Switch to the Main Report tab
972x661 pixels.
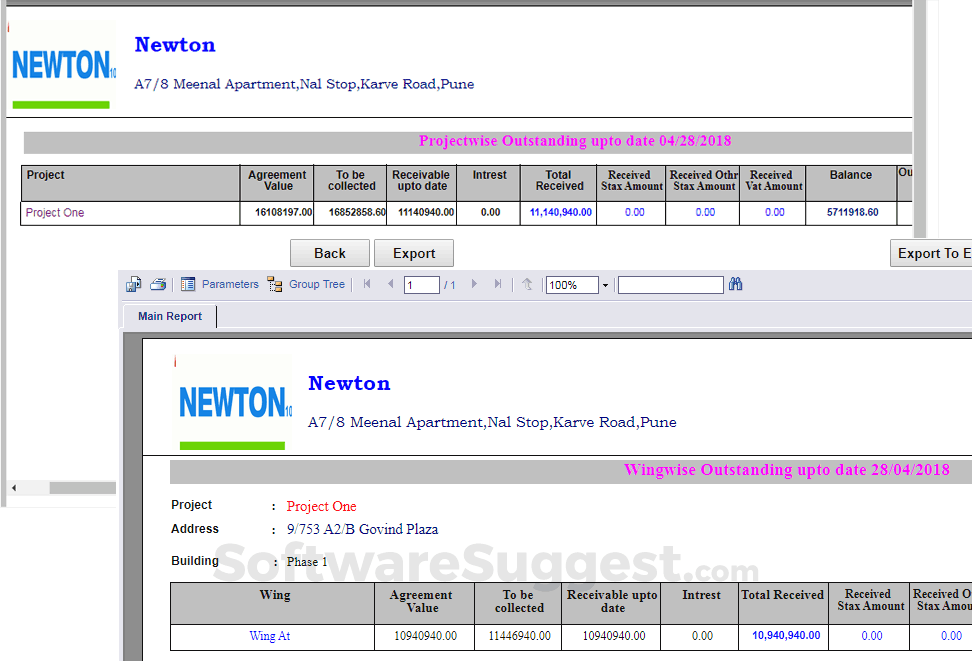(x=168, y=316)
